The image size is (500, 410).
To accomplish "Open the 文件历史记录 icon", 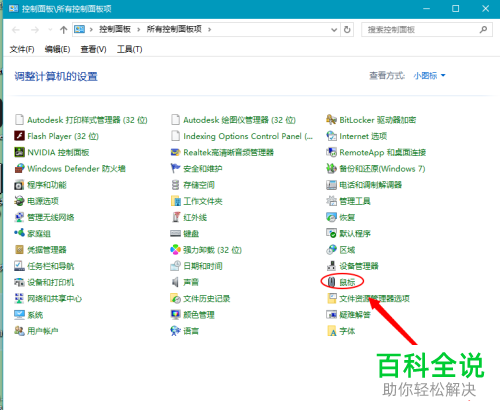I will 175,298.
